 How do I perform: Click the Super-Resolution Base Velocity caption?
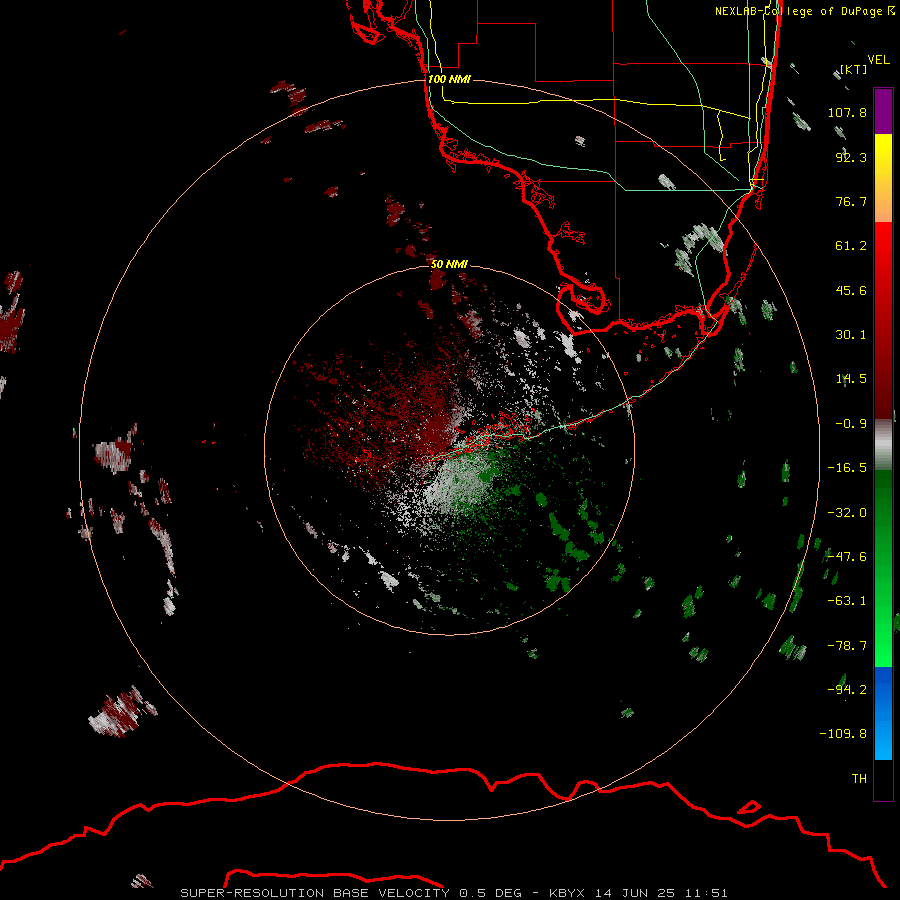[x=454, y=893]
